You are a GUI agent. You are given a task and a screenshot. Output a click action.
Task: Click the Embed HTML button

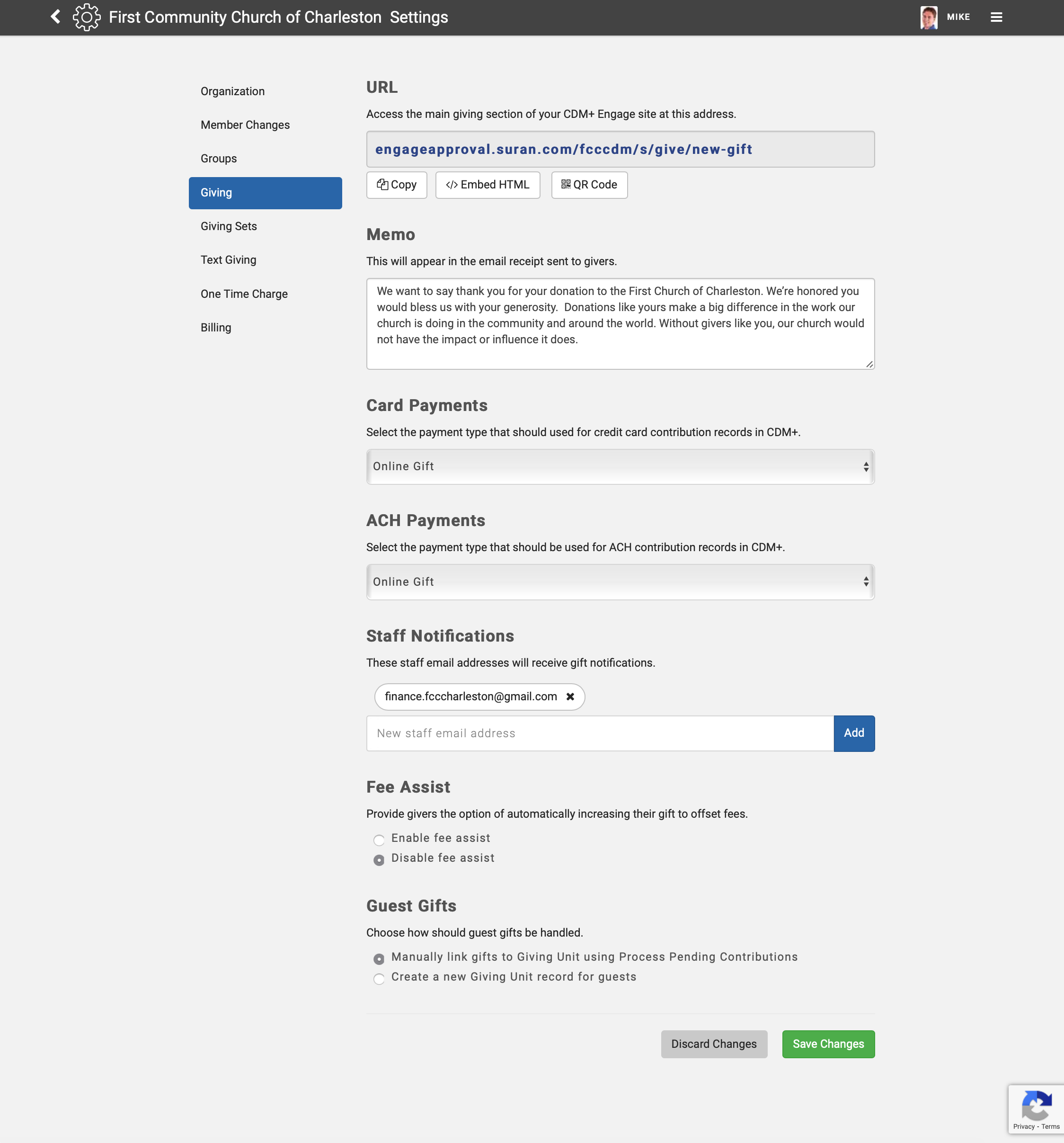click(x=488, y=185)
